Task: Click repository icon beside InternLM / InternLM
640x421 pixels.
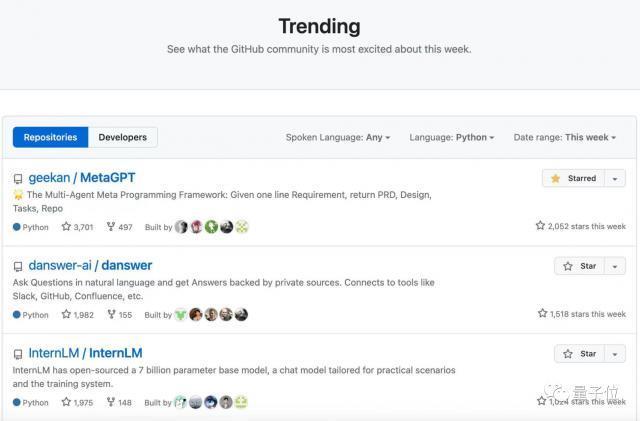Action: click(18, 354)
